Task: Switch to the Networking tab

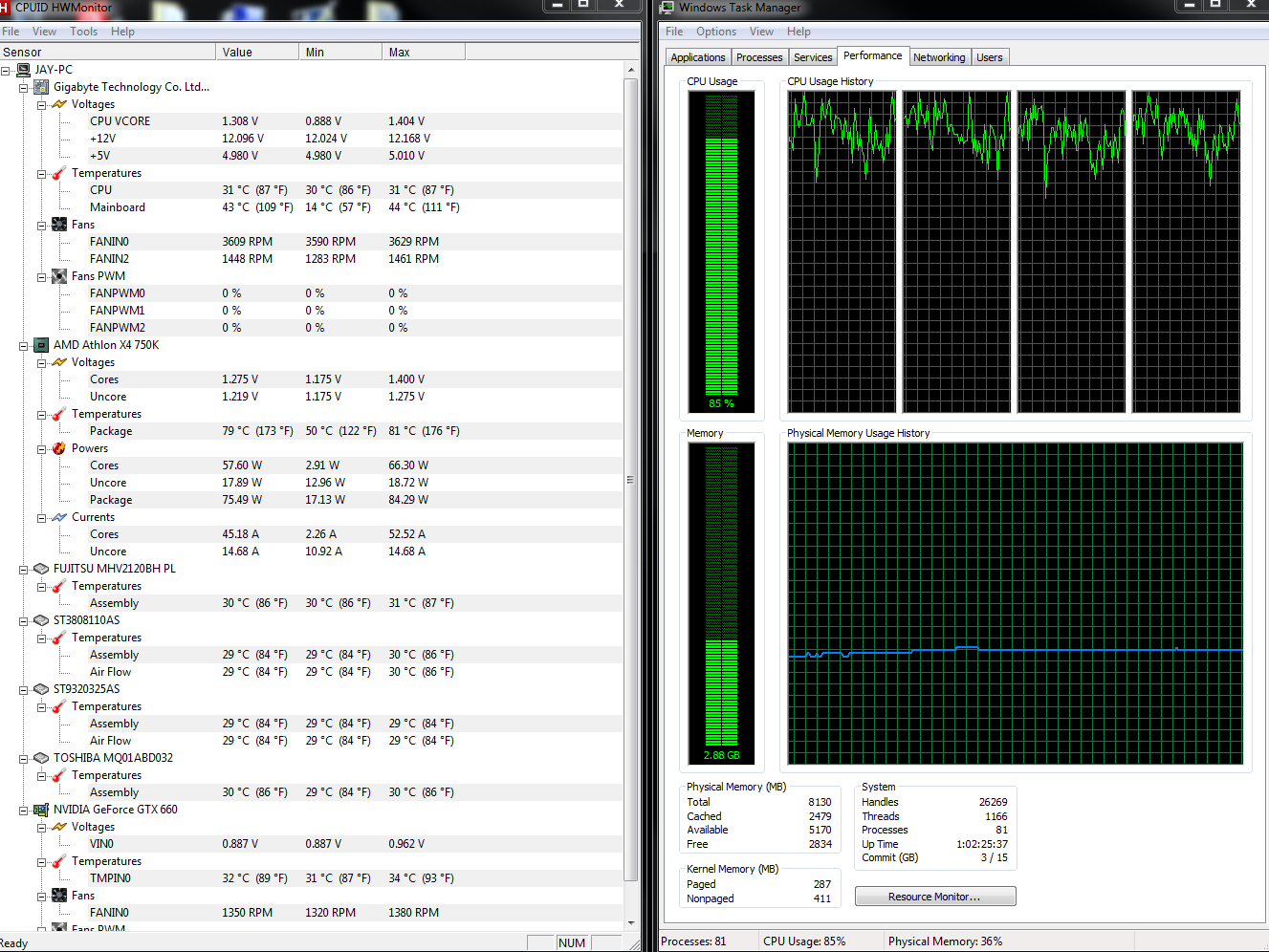Action: point(939,57)
